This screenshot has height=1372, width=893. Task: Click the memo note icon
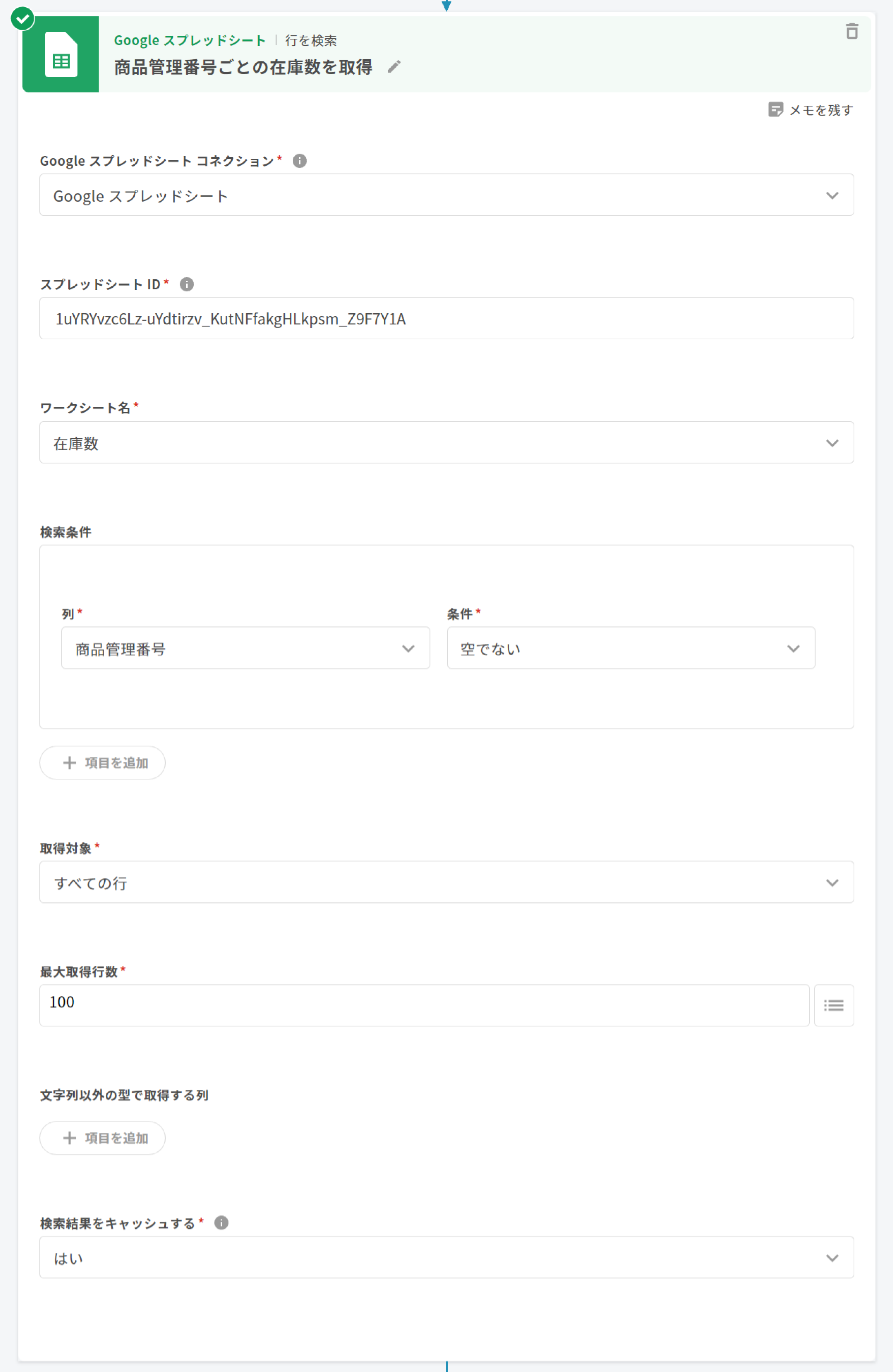775,110
